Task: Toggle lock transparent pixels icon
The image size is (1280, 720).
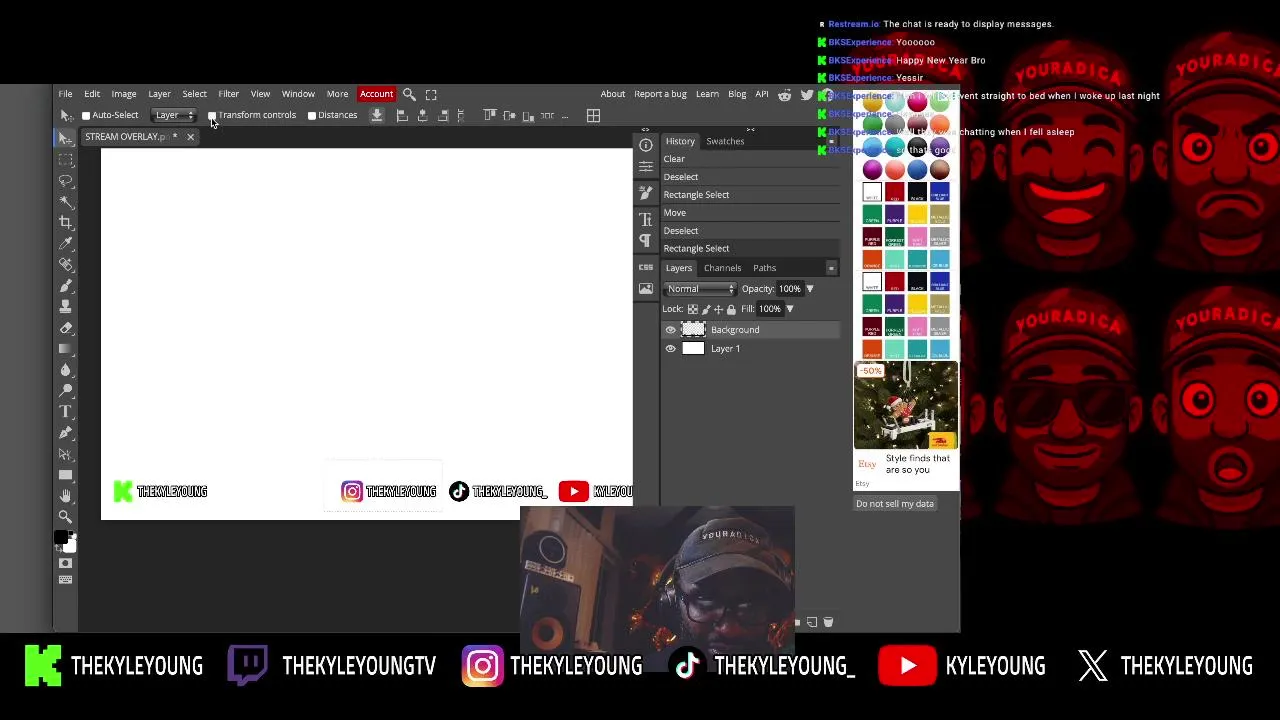Action: tap(693, 309)
